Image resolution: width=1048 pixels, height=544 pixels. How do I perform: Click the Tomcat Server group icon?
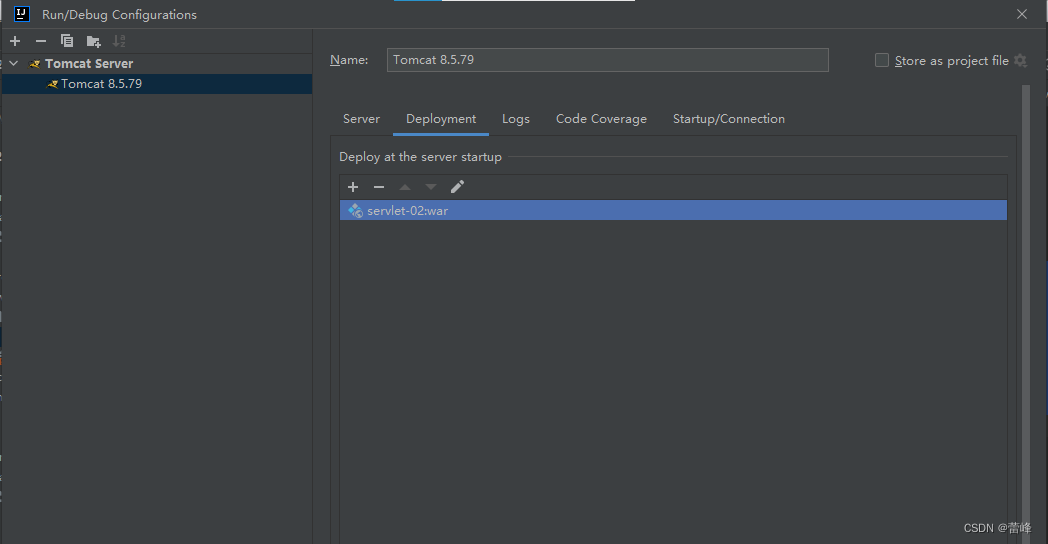pos(35,64)
